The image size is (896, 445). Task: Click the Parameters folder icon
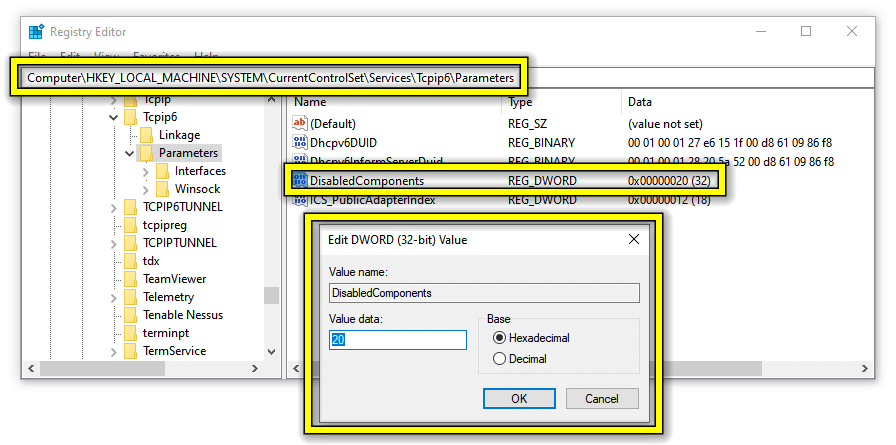tap(147, 153)
